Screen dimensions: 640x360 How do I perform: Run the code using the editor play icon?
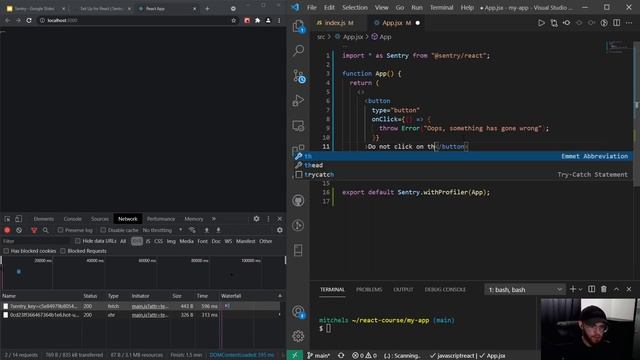click(x=541, y=23)
